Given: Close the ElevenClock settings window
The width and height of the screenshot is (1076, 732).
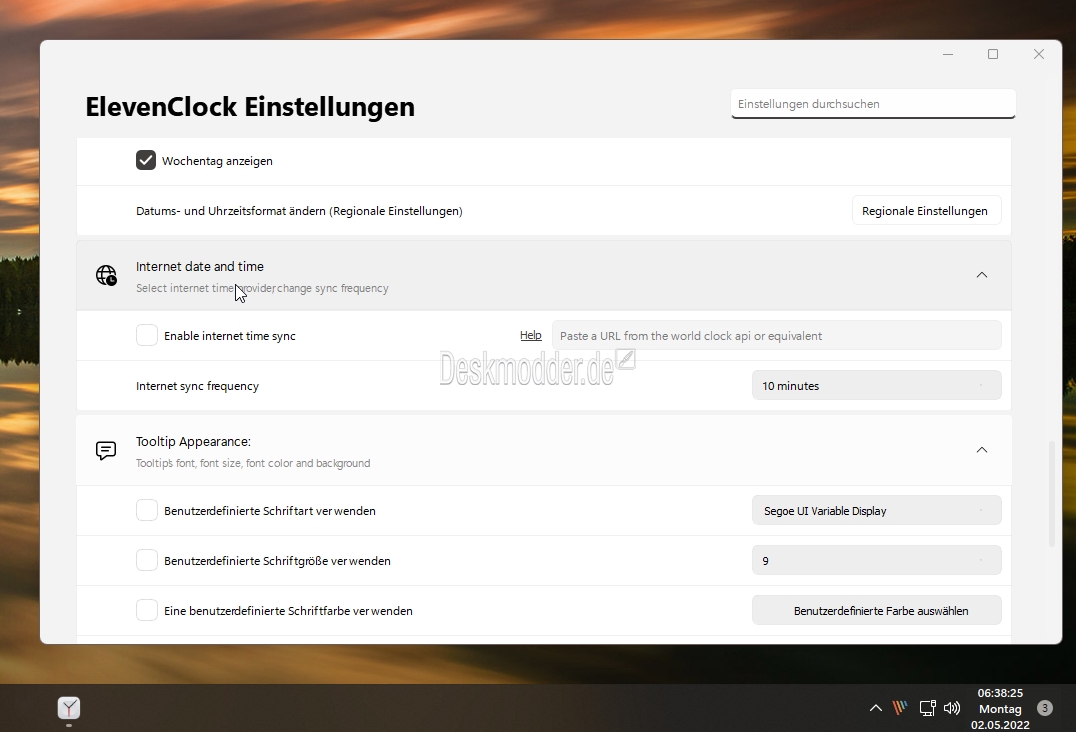Looking at the screenshot, I should coord(1039,54).
